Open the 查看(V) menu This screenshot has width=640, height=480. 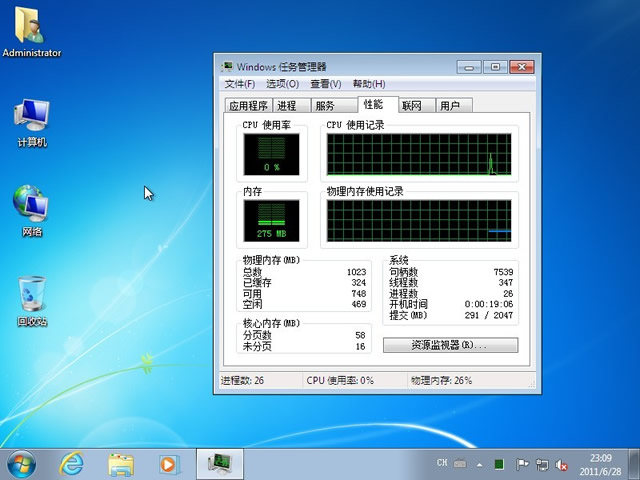[325, 84]
